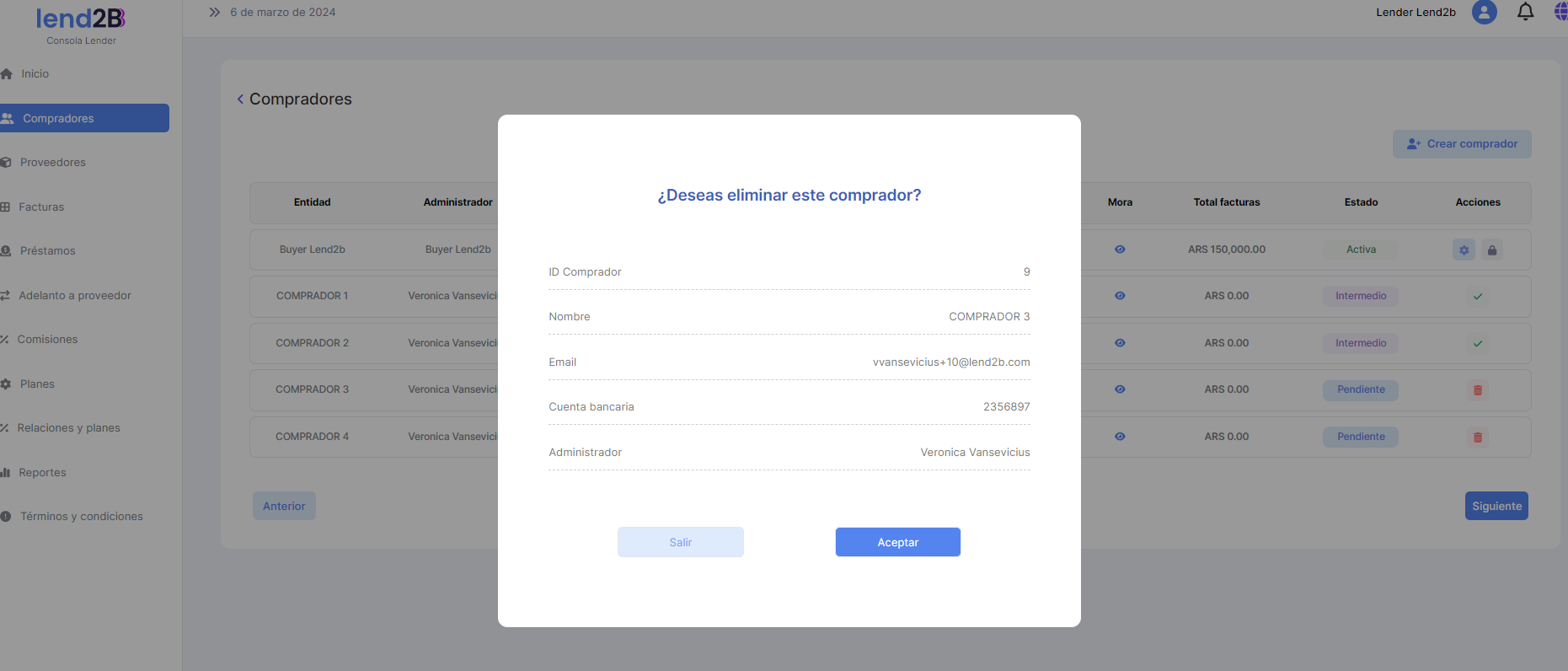Click the Pendiente status badge of COMPRADOR 3
1568x671 pixels.
click(x=1360, y=389)
